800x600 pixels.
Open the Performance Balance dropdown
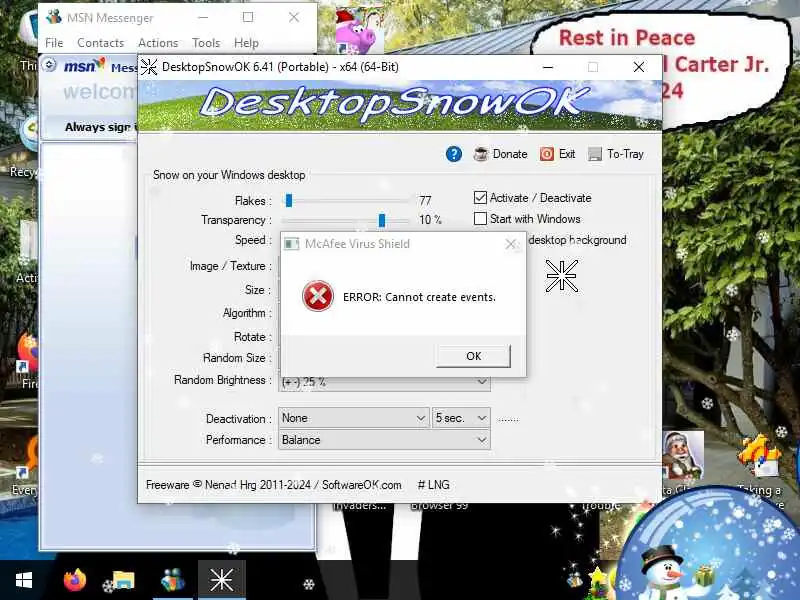click(x=384, y=440)
